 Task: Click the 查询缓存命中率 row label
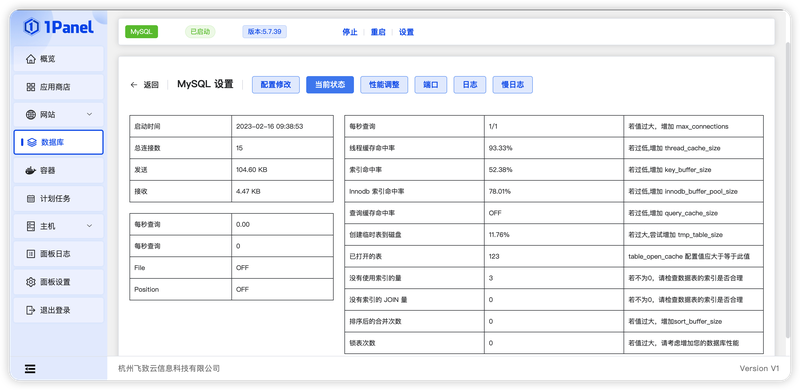tap(371, 213)
